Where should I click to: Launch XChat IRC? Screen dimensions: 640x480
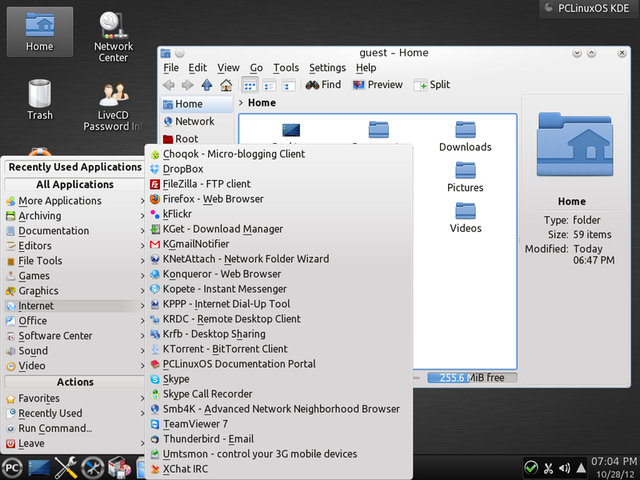[278, 469]
